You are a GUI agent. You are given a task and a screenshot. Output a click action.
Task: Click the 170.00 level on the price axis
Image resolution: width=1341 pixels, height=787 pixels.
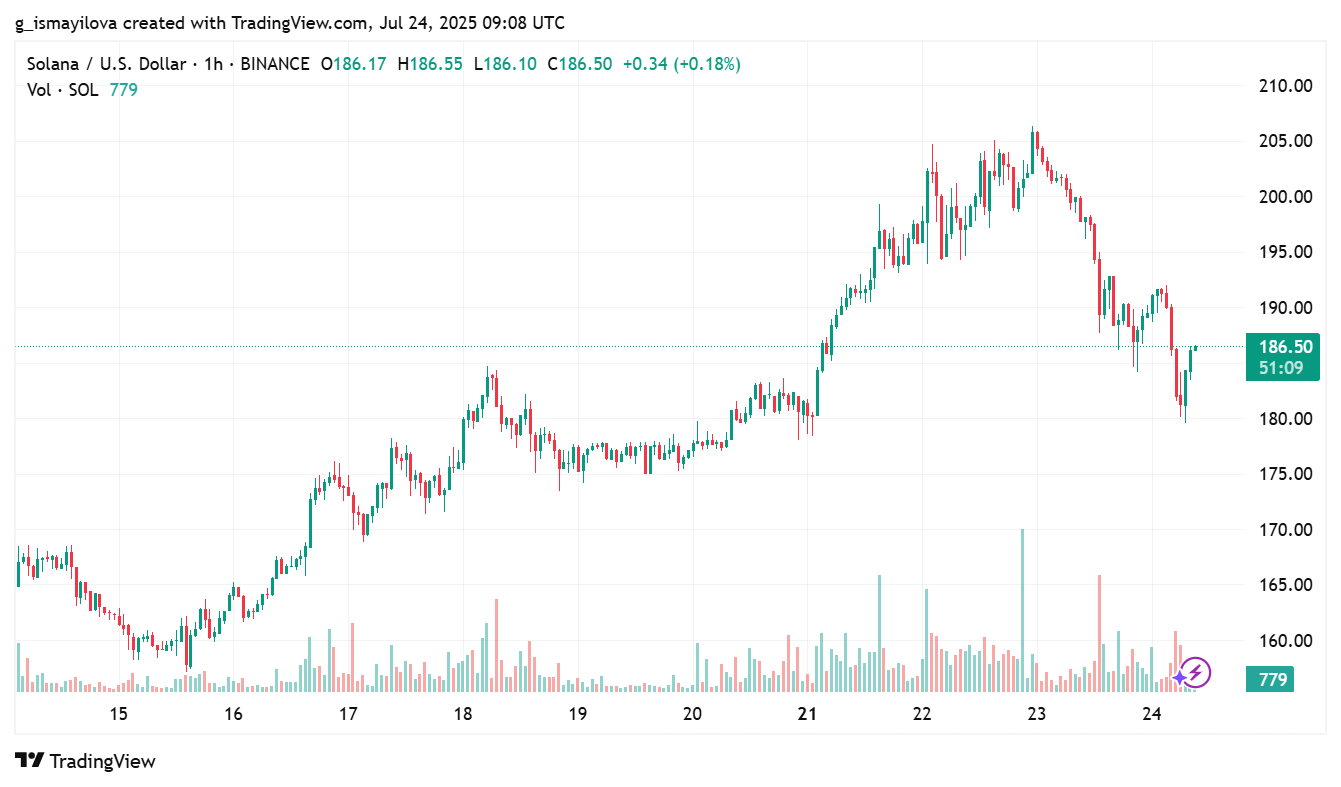pos(1285,529)
